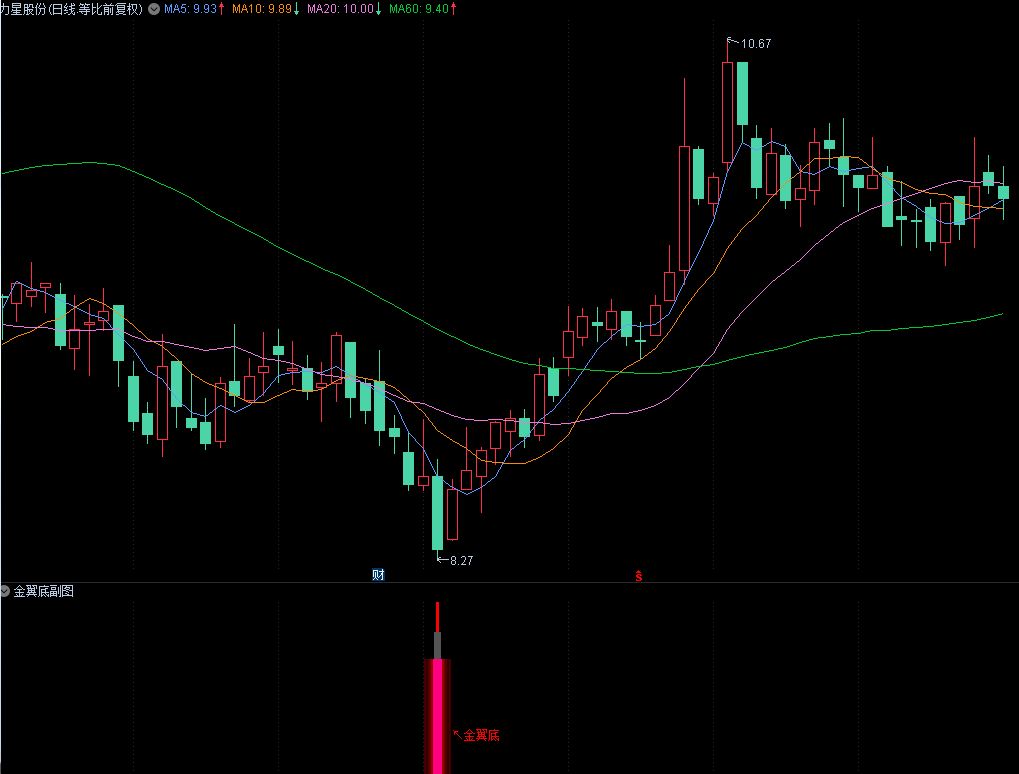
Task: Click the red up arrow after MA60 value
Action: click(454, 9)
